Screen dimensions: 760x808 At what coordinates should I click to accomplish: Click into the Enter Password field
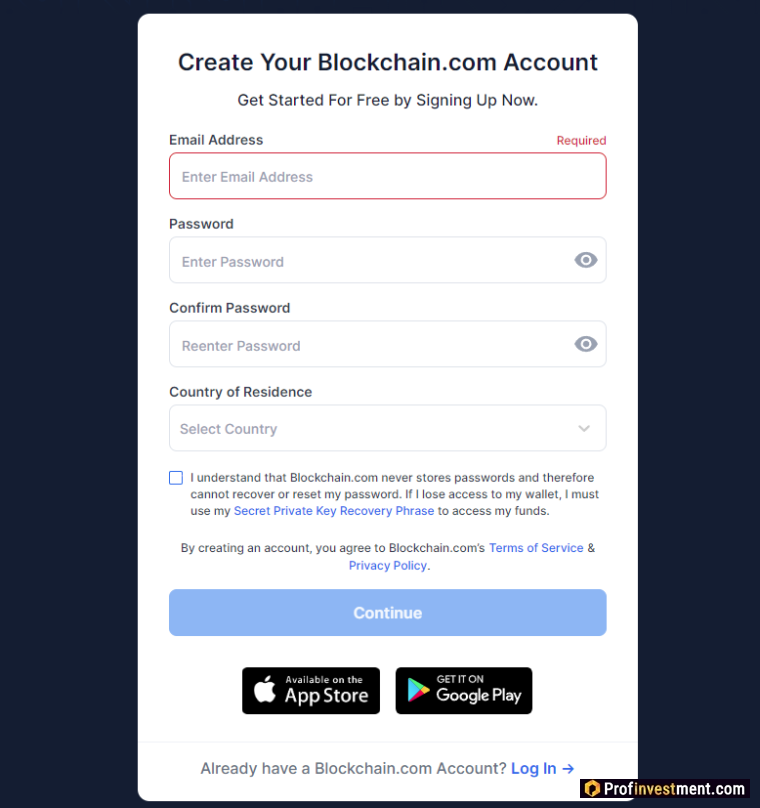[370, 261]
